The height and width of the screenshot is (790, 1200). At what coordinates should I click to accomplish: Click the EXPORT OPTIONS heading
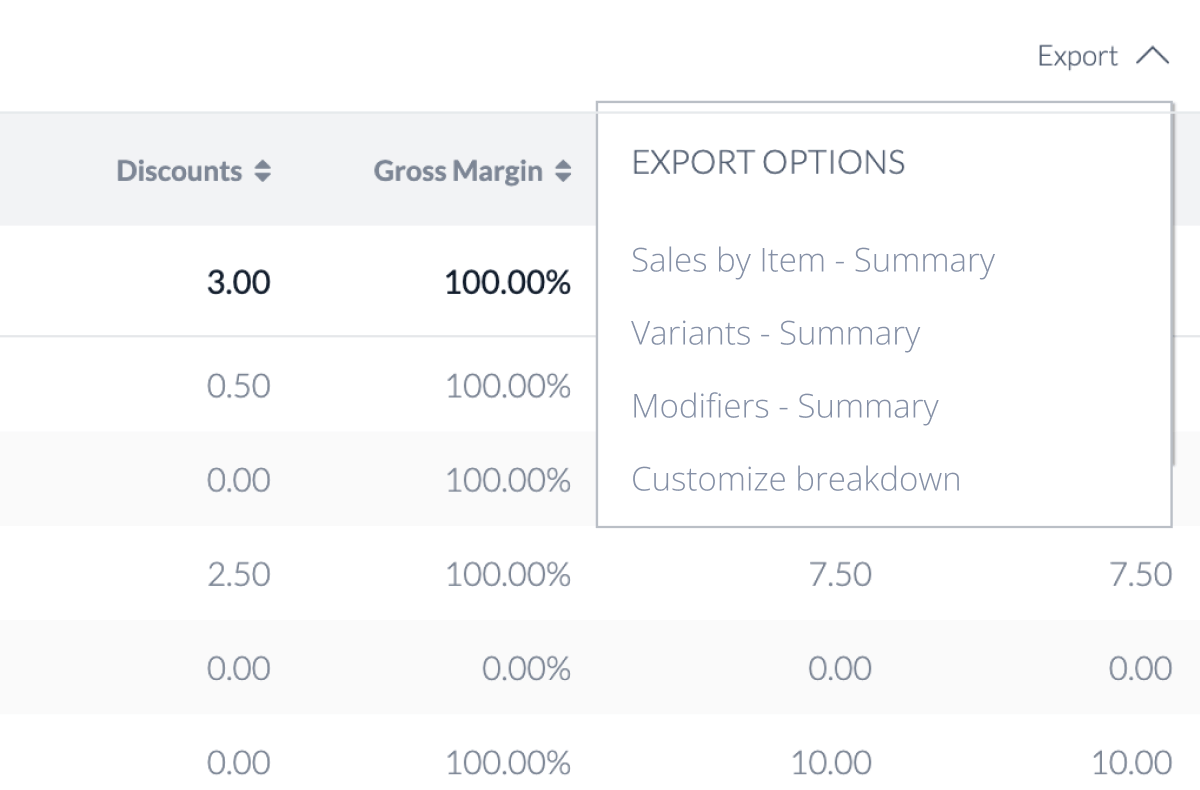(x=768, y=161)
